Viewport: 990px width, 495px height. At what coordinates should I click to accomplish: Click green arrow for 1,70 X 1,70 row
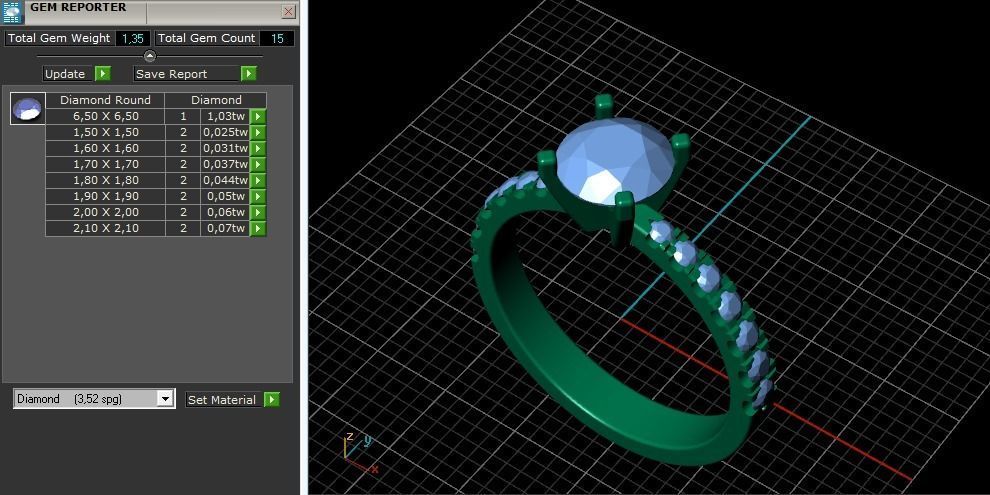(258, 164)
